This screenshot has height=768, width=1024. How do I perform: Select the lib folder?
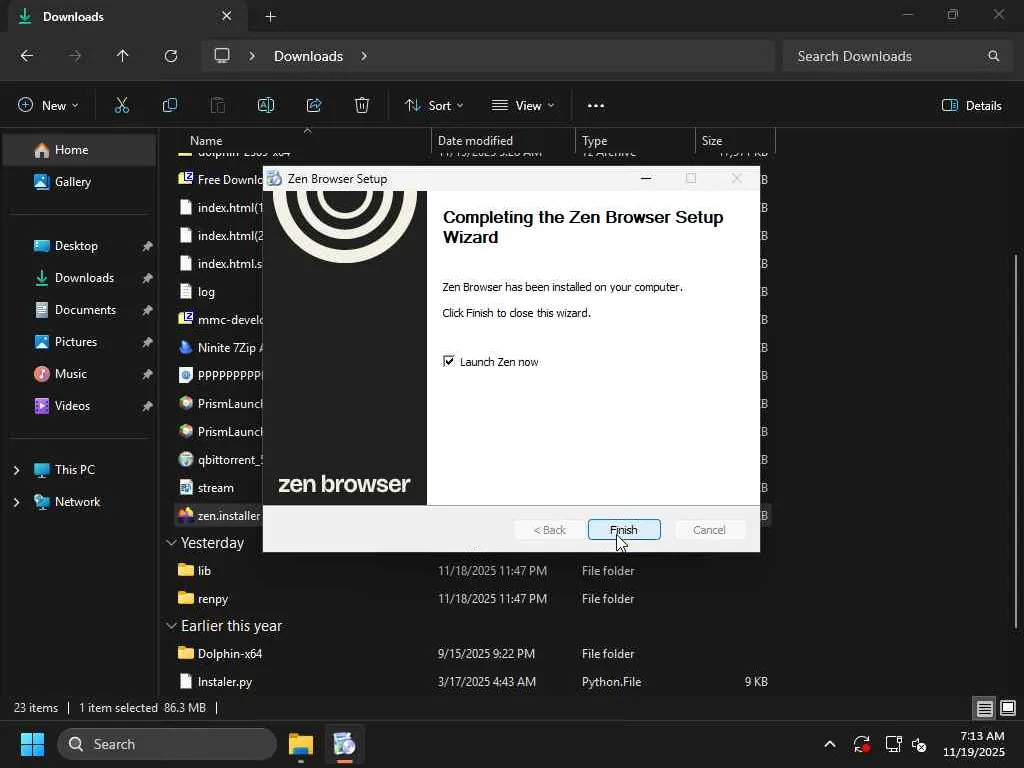click(x=473, y=571)
